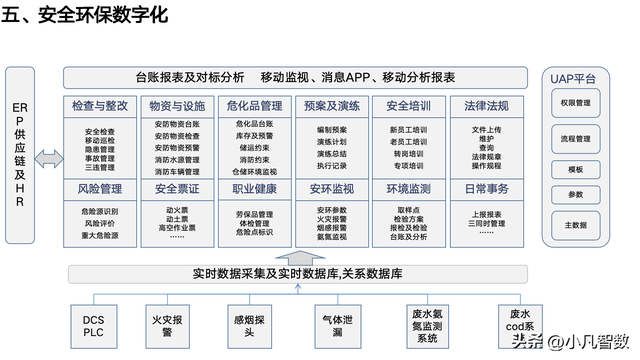Open the 物资与设施 module header
Viewport: 640px width, 360px height.
[177, 107]
